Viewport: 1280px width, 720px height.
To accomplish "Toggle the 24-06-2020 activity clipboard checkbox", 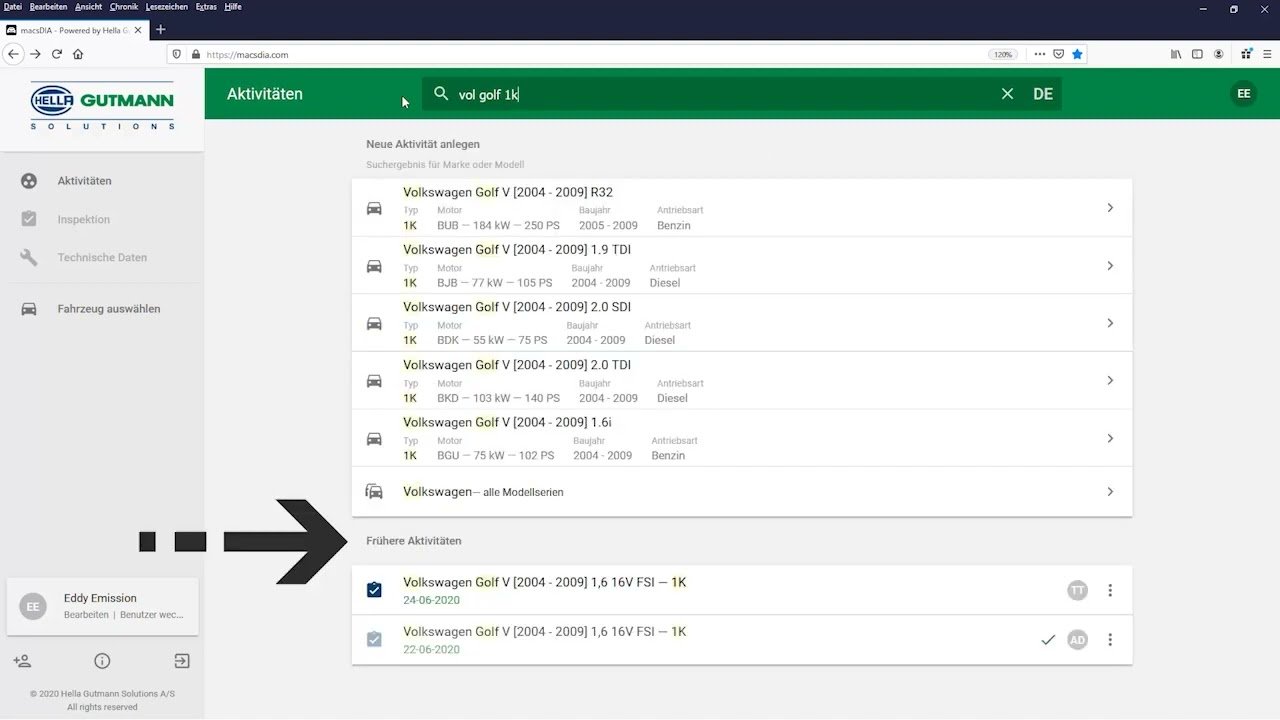I will [x=374, y=590].
